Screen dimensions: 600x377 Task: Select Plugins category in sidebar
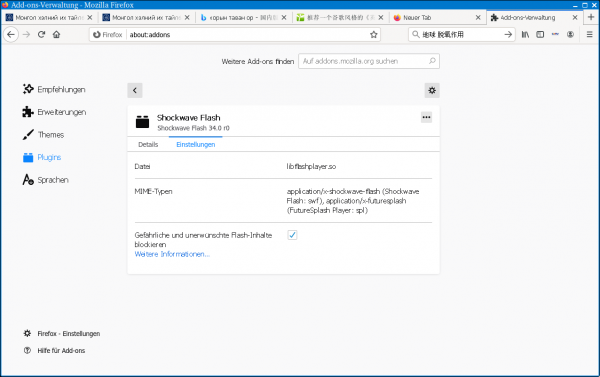click(x=42, y=157)
